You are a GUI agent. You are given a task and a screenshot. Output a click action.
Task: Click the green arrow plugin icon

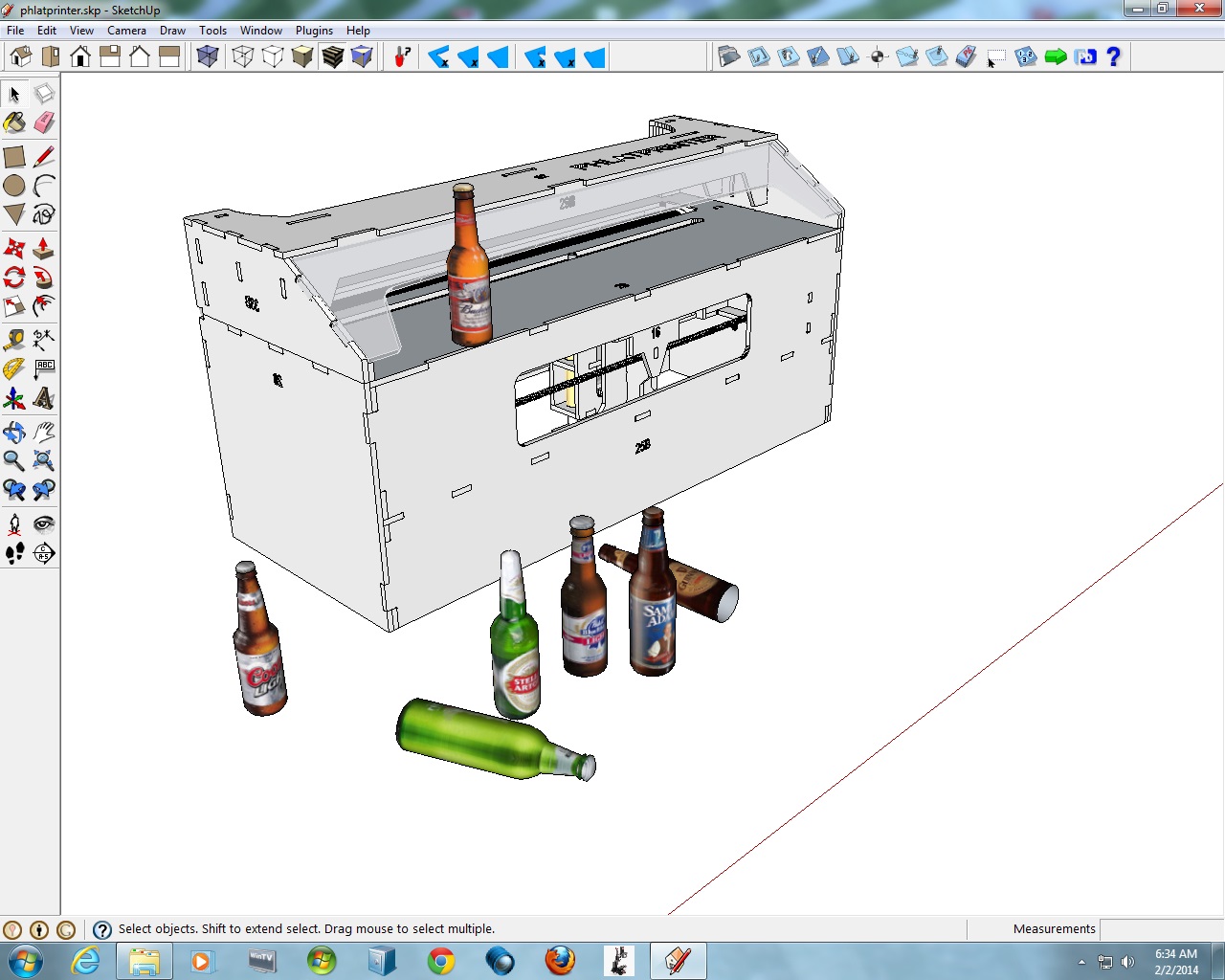(1056, 57)
